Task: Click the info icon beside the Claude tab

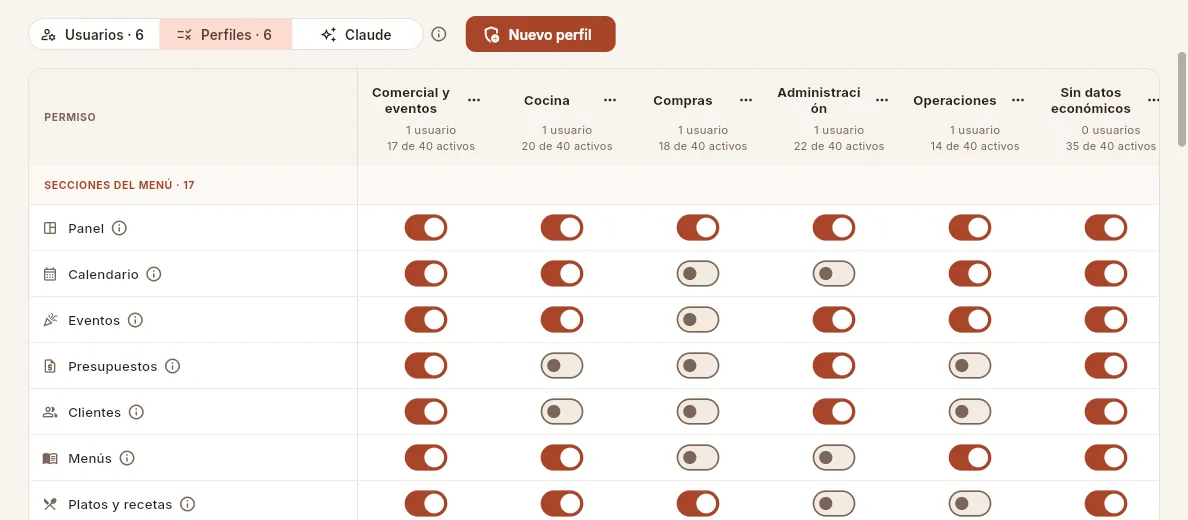Action: tap(439, 34)
